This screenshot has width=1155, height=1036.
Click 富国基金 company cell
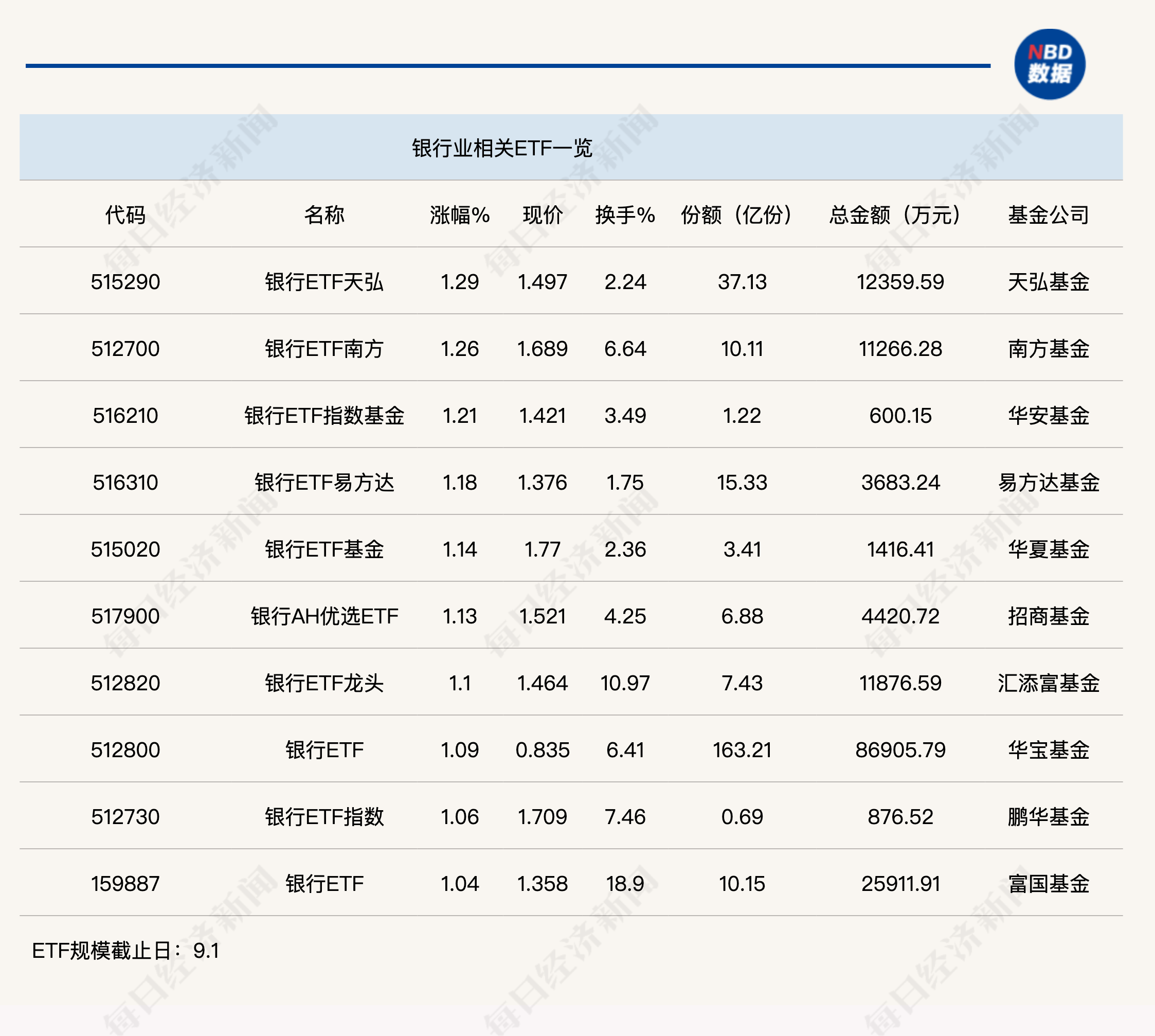(1048, 884)
